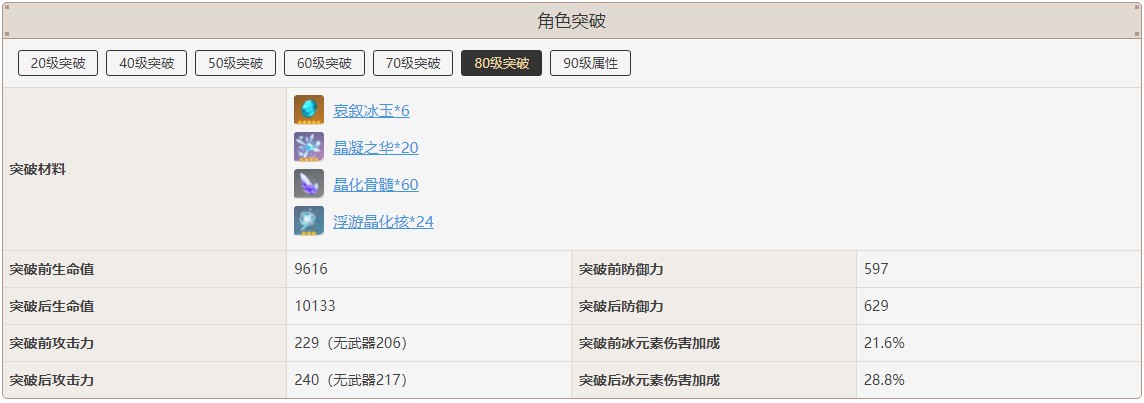
Task: Click the 28.8% ice damage bonus cell
Action: tap(884, 380)
